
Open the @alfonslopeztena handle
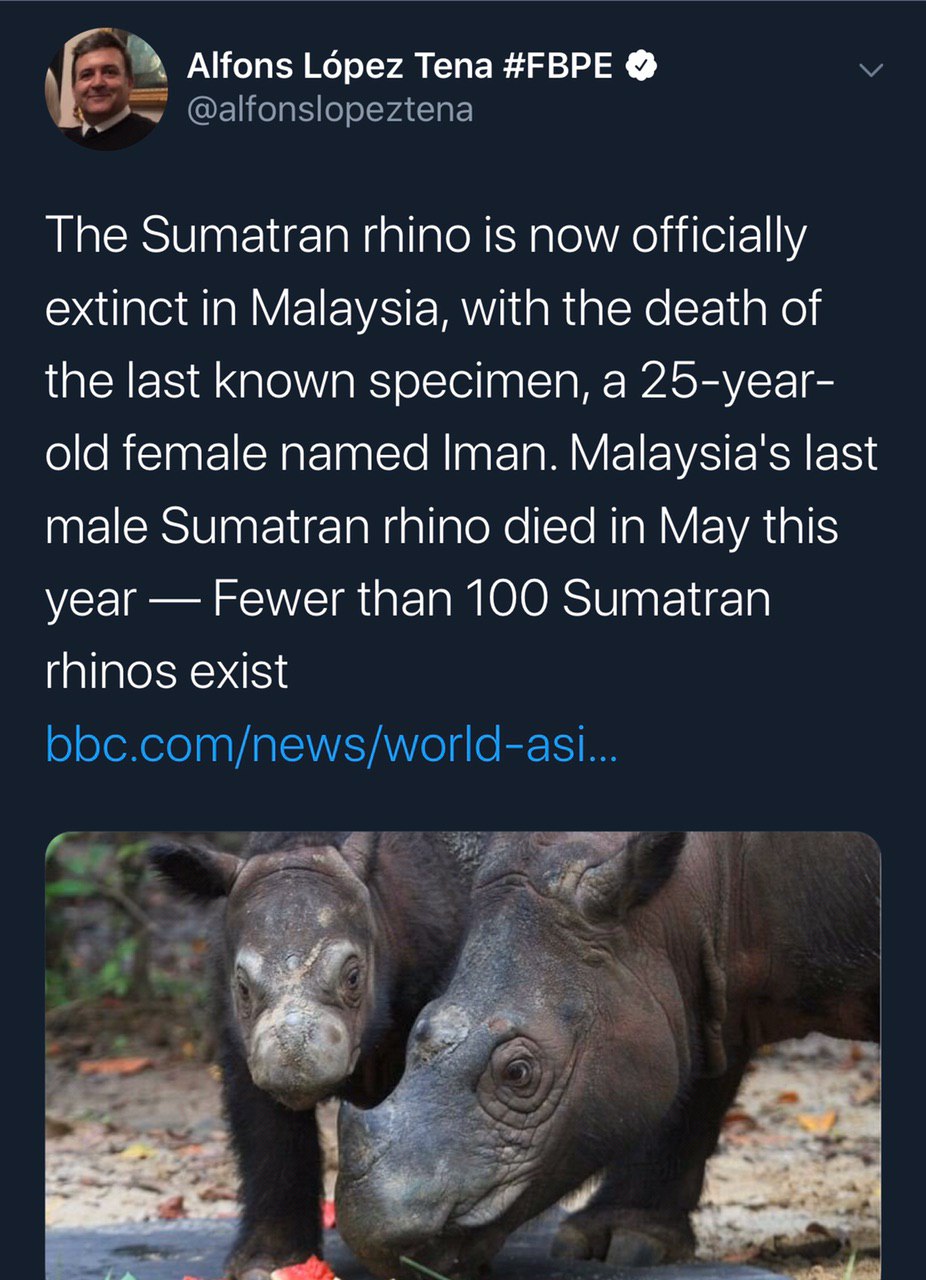330,108
